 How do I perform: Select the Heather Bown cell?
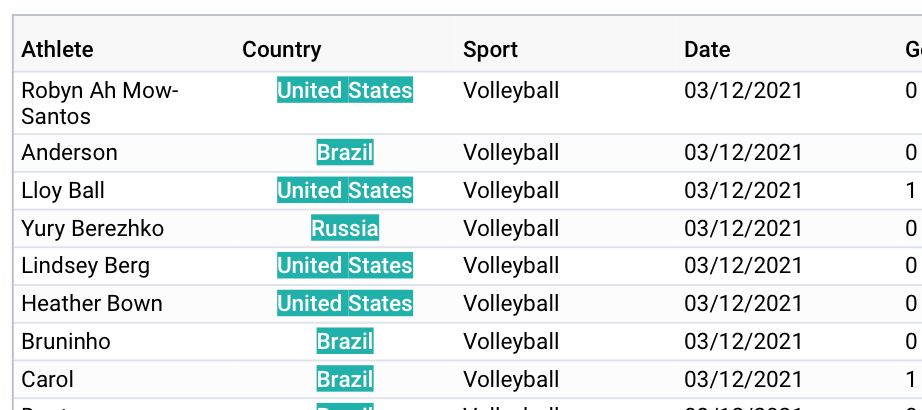coord(123,304)
